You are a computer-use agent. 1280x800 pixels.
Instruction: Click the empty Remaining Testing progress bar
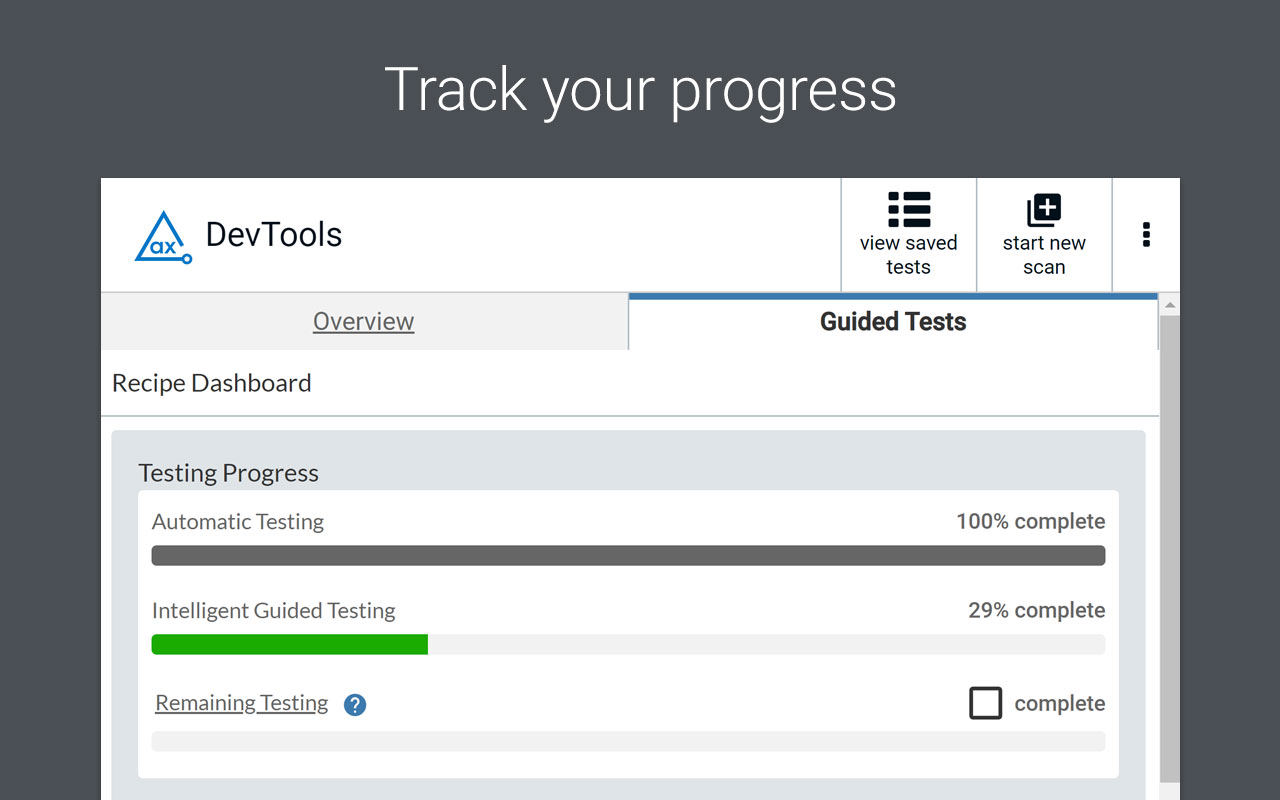click(628, 741)
